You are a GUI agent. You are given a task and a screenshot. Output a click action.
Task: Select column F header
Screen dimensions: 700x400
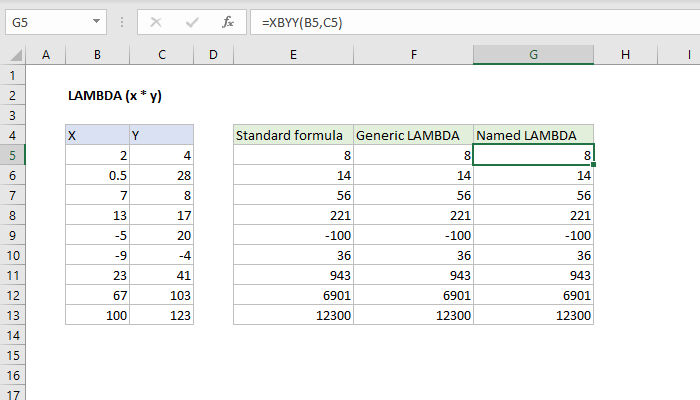coord(413,55)
